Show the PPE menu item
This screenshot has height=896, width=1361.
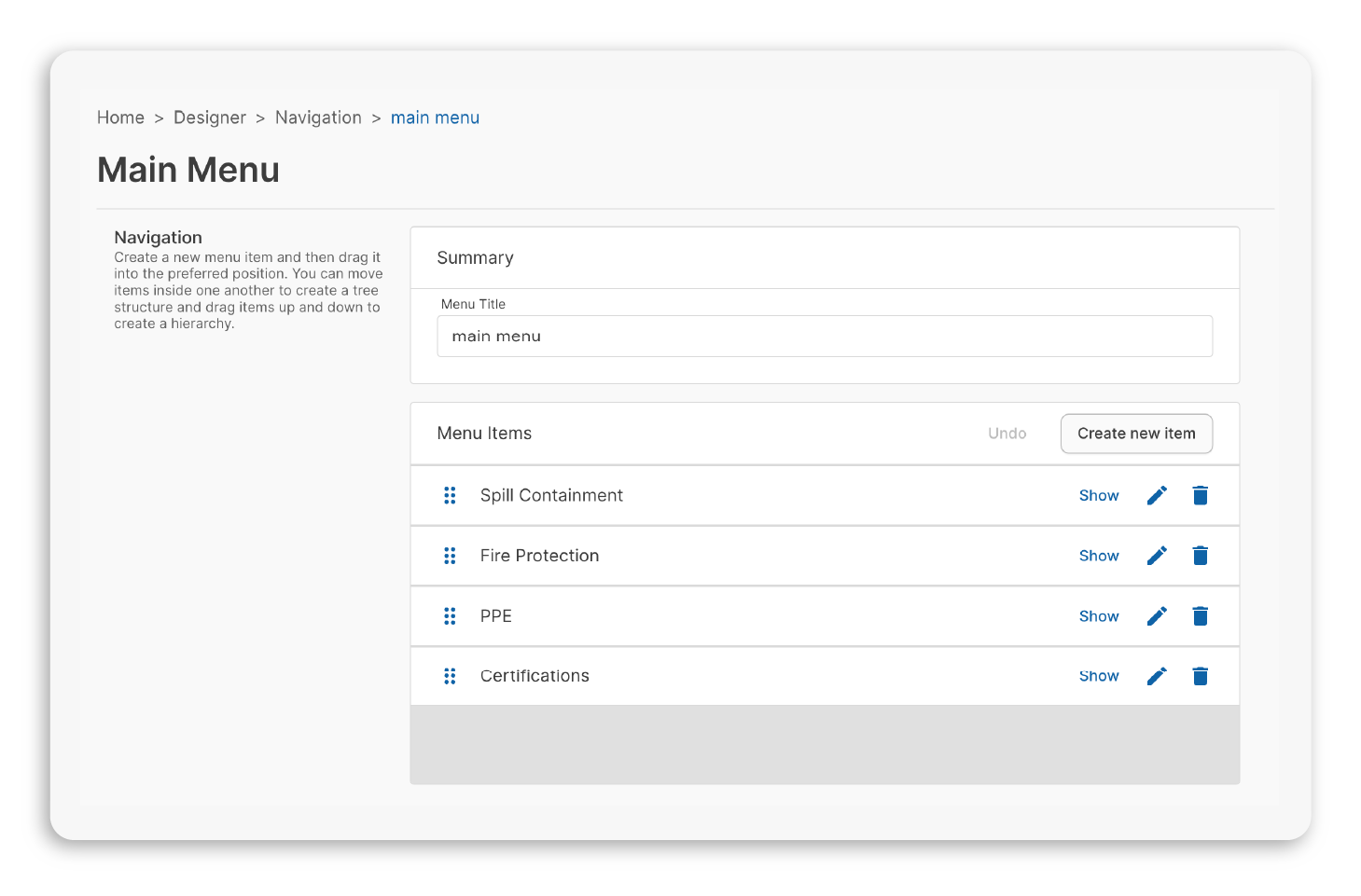[1098, 615]
